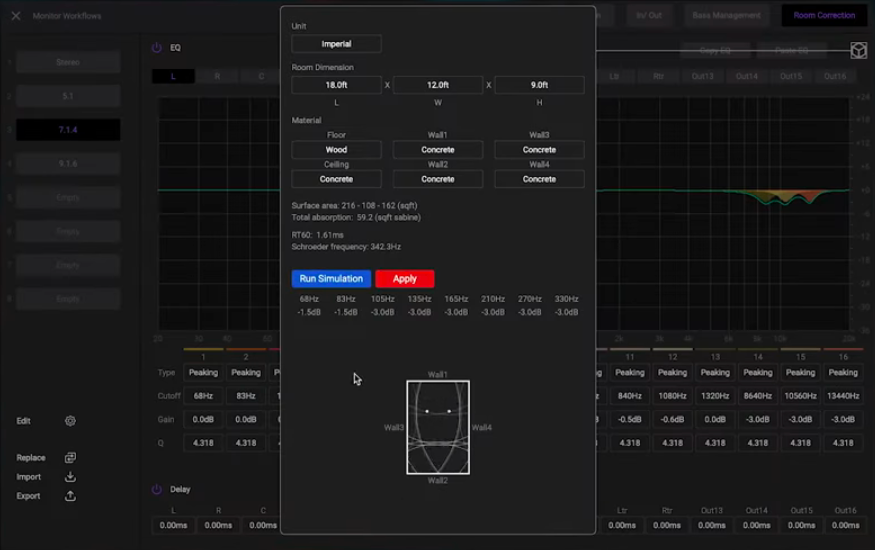Switch to the Room Correction tab
This screenshot has height=550, width=875.
click(x=824, y=16)
